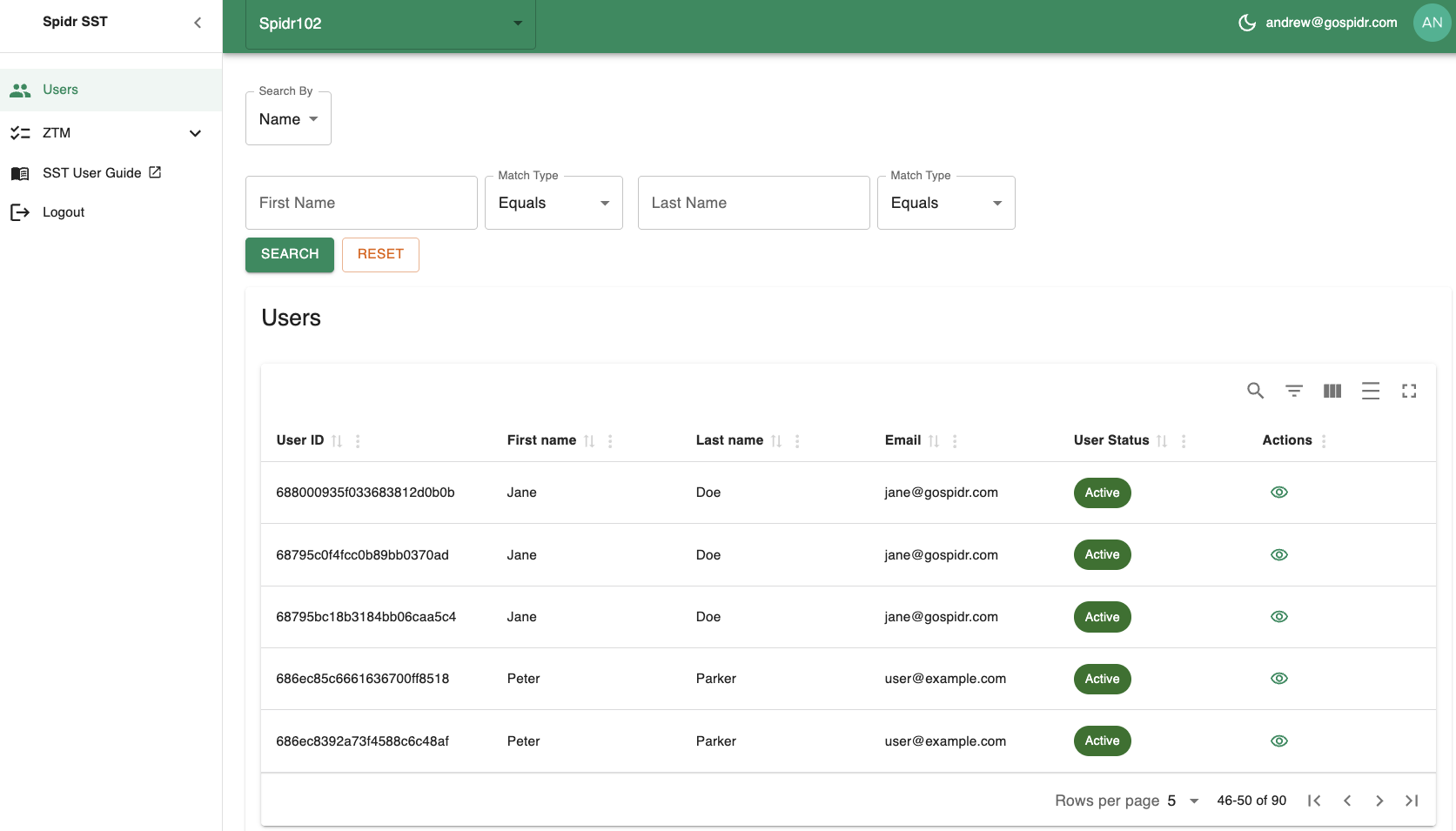Viewport: 1456px width, 831px height.
Task: View user 68795c0f4fcc0b89bb0370ad details
Action: point(1279,555)
